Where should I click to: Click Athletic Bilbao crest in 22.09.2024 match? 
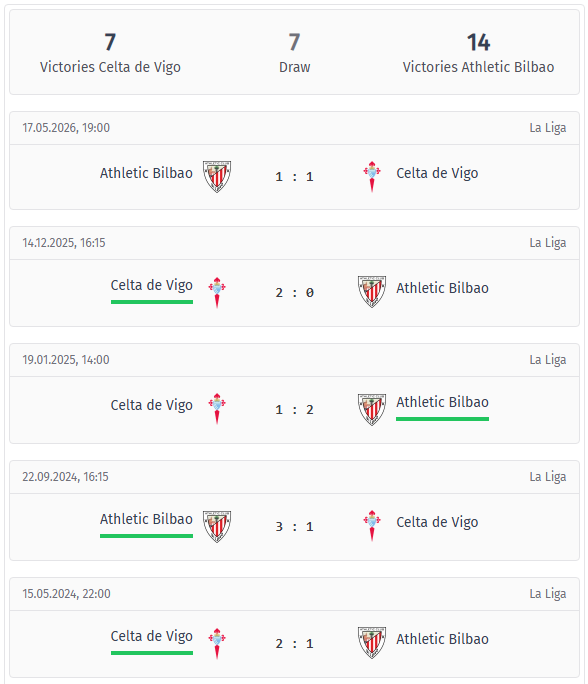[217, 527]
